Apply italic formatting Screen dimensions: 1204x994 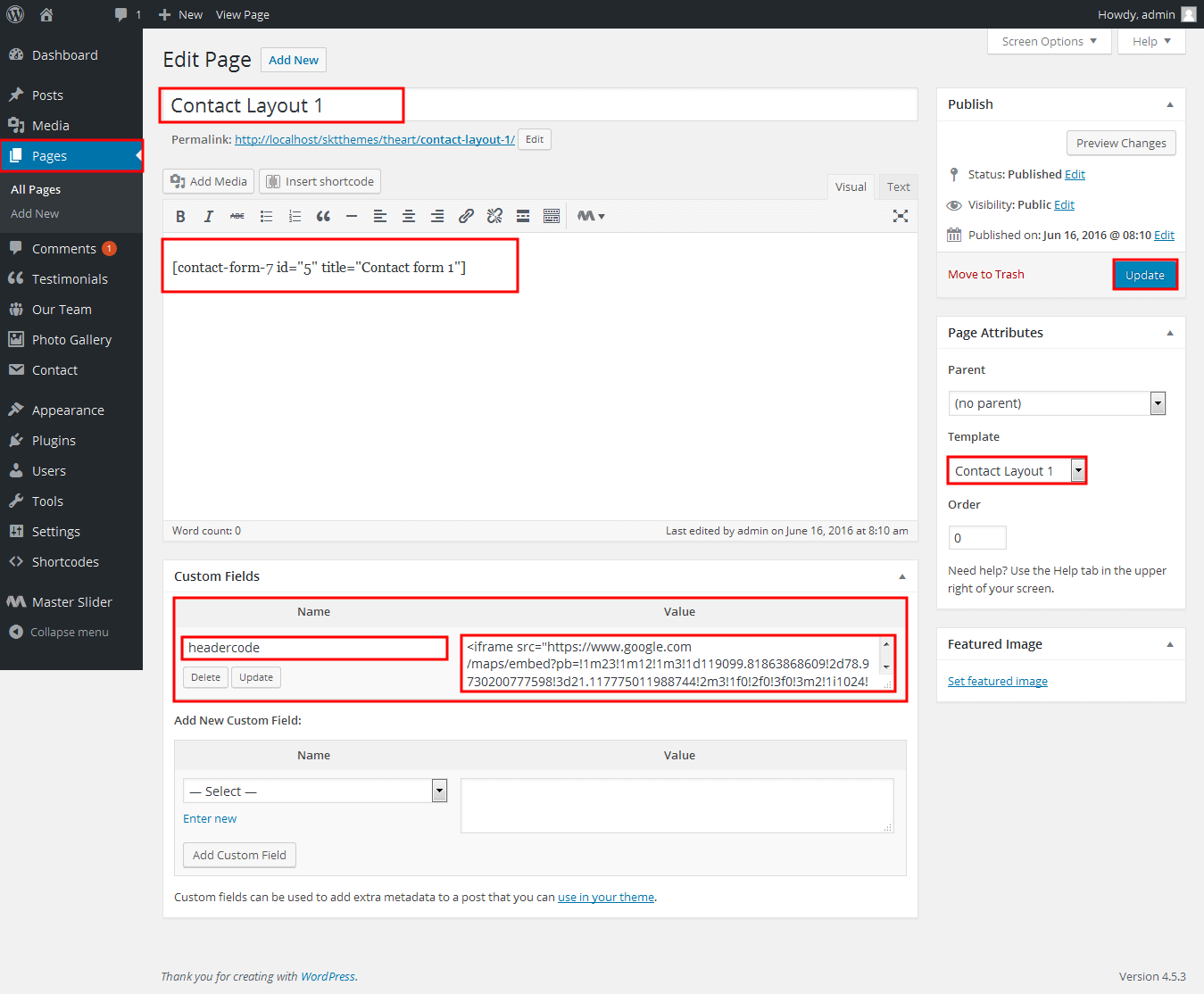[209, 216]
